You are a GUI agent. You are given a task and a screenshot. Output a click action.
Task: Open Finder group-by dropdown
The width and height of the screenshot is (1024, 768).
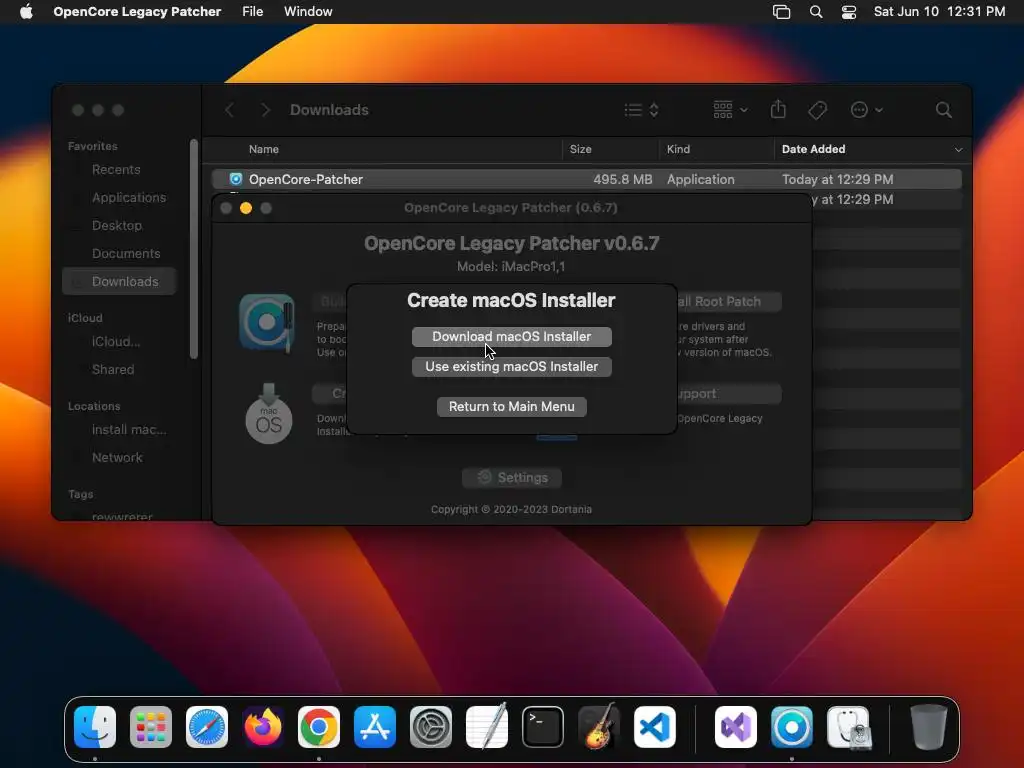point(729,110)
